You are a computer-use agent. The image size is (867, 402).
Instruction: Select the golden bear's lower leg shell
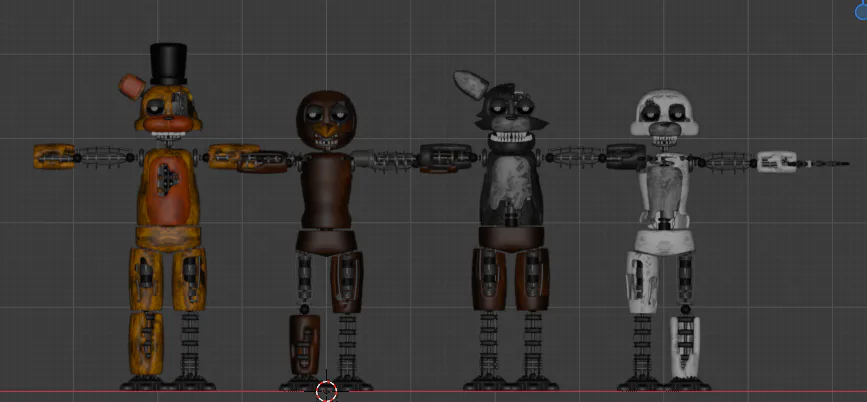pyautogui.click(x=146, y=344)
